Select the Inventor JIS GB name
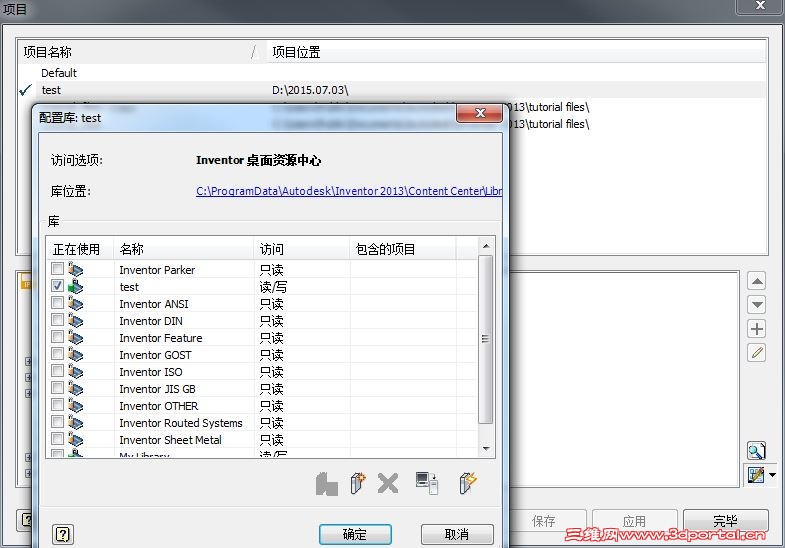The image size is (785, 548). coord(157,389)
